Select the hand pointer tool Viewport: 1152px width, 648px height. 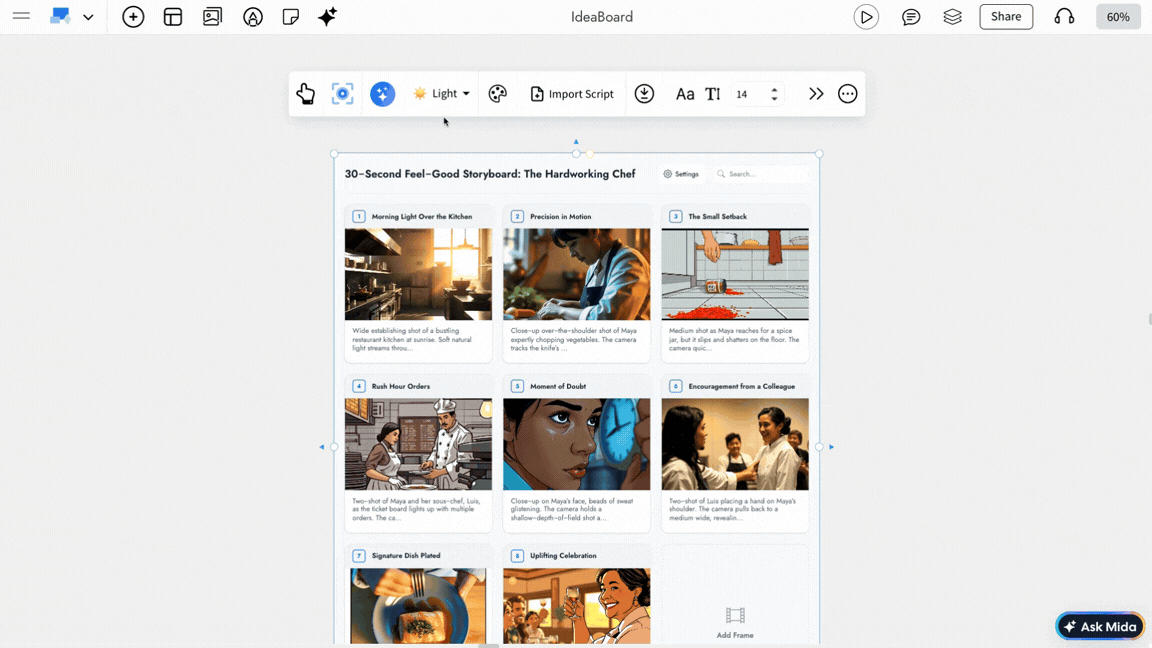click(306, 93)
